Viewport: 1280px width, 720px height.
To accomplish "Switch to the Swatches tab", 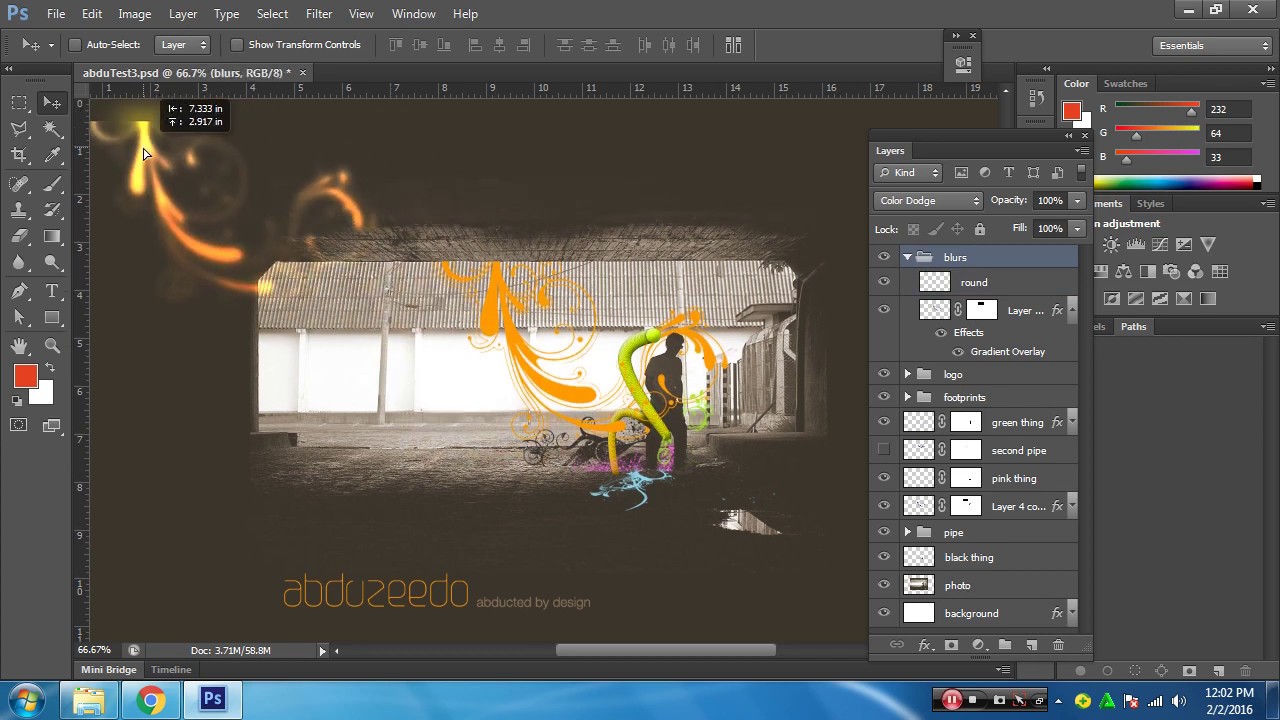I will coord(1125,84).
